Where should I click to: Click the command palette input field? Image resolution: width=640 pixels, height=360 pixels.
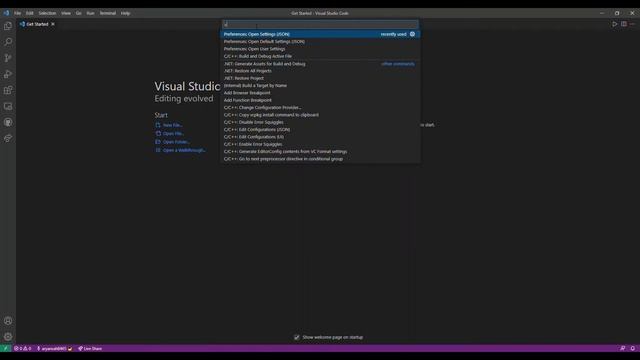point(320,24)
